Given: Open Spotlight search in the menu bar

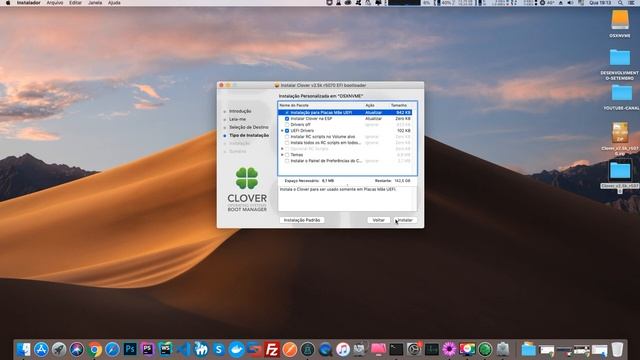Looking at the screenshot, I should (620, 3).
